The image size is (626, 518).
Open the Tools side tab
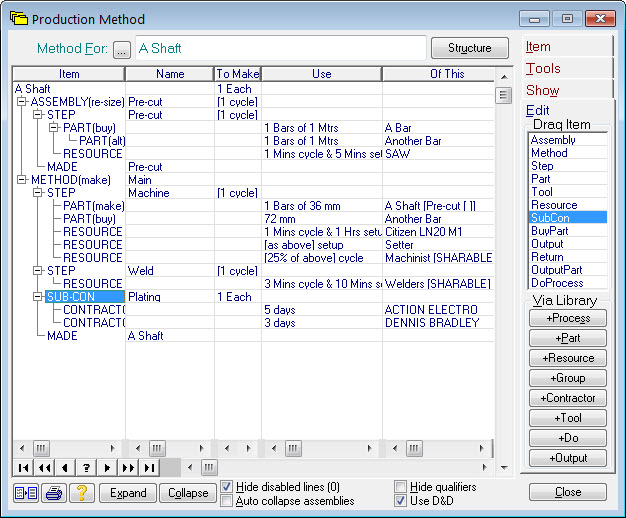567,68
